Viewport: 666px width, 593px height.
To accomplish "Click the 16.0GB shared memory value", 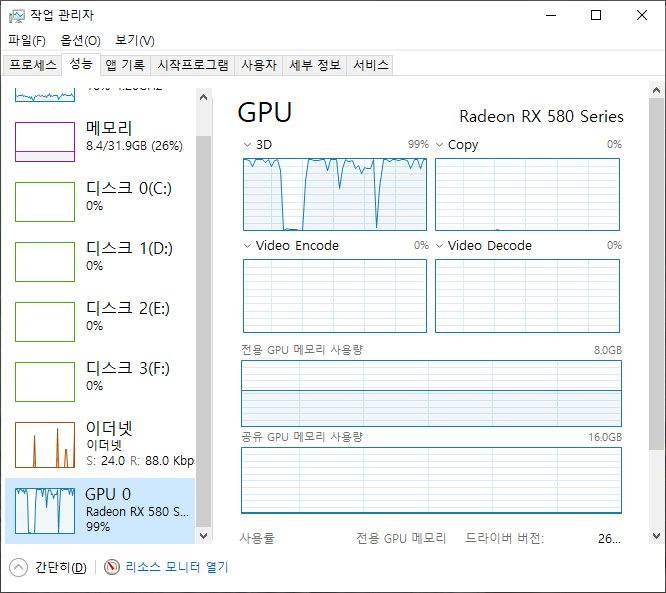I will coord(605,438).
